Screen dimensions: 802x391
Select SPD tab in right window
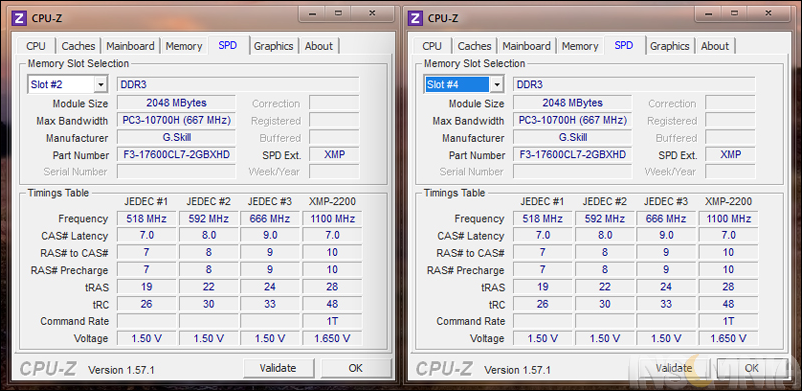tap(624, 45)
